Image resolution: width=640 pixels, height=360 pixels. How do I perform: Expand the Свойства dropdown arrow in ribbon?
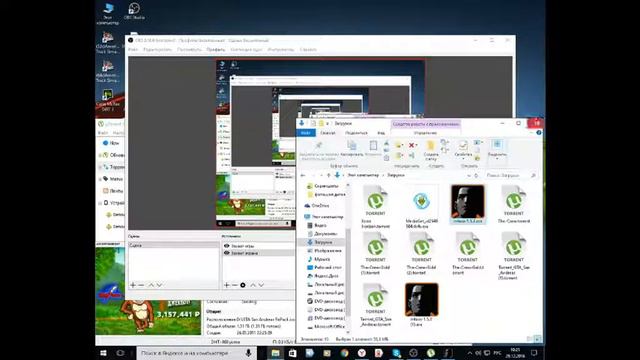point(463,158)
